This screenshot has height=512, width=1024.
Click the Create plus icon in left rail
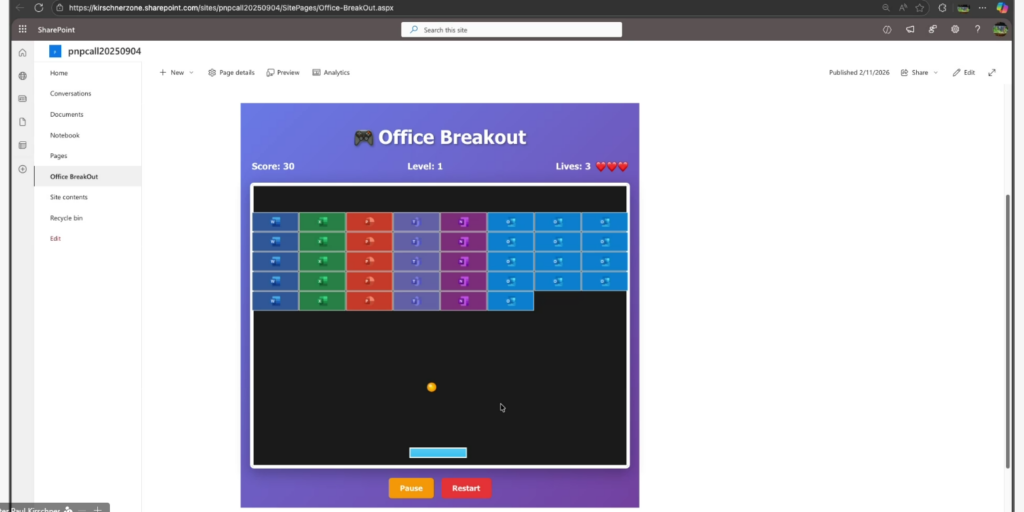coord(22,169)
